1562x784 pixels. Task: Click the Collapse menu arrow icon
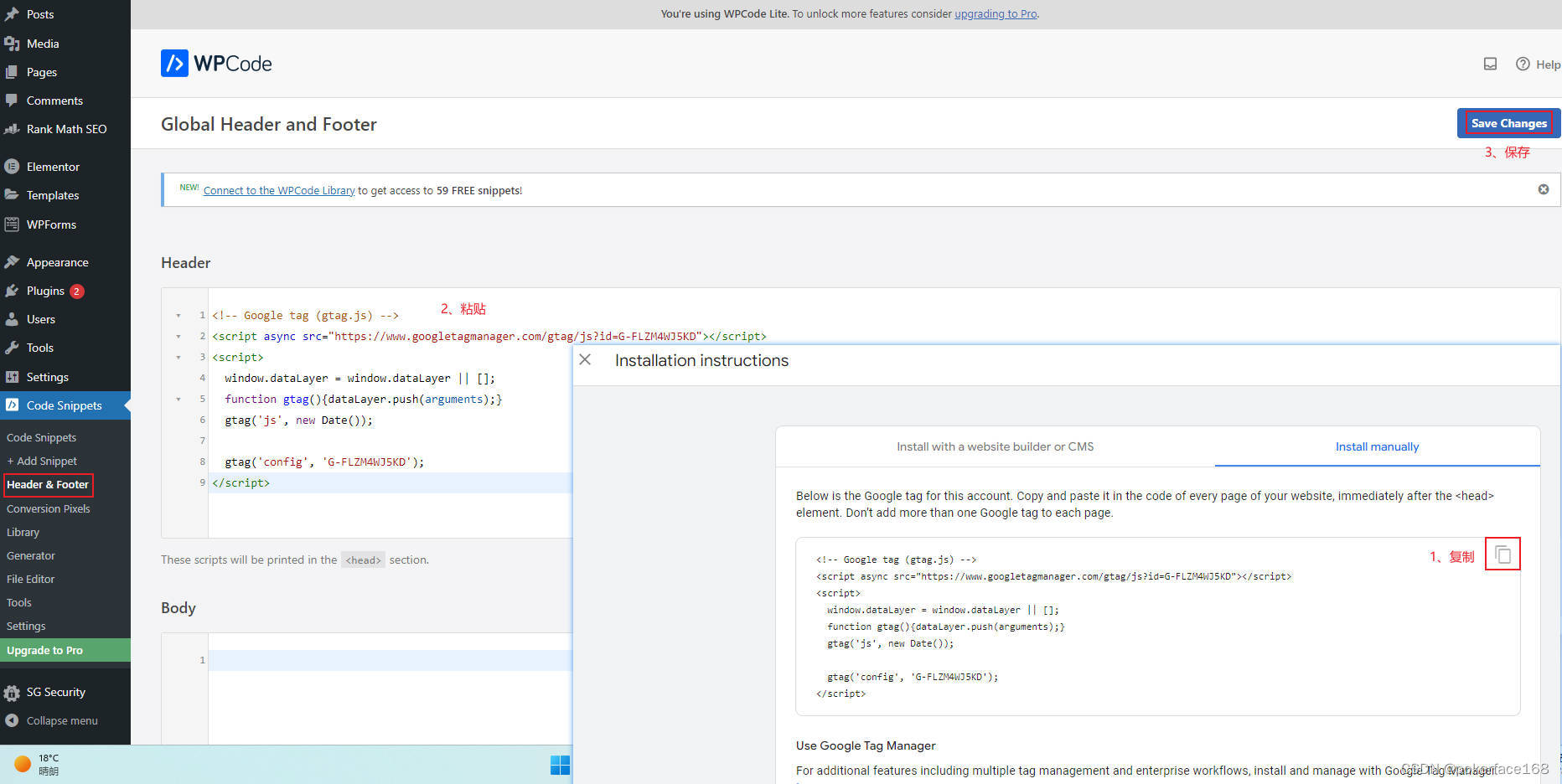(x=12, y=720)
